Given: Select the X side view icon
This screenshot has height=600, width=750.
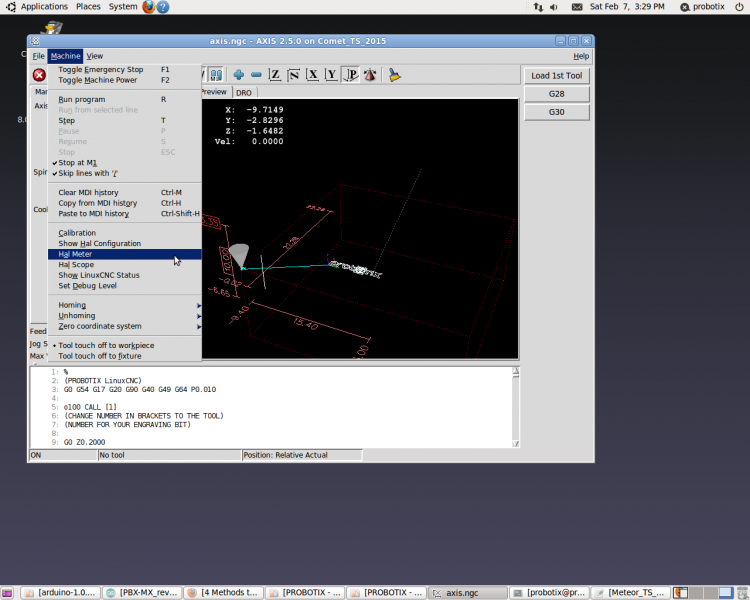Looking at the screenshot, I should click(x=312, y=75).
